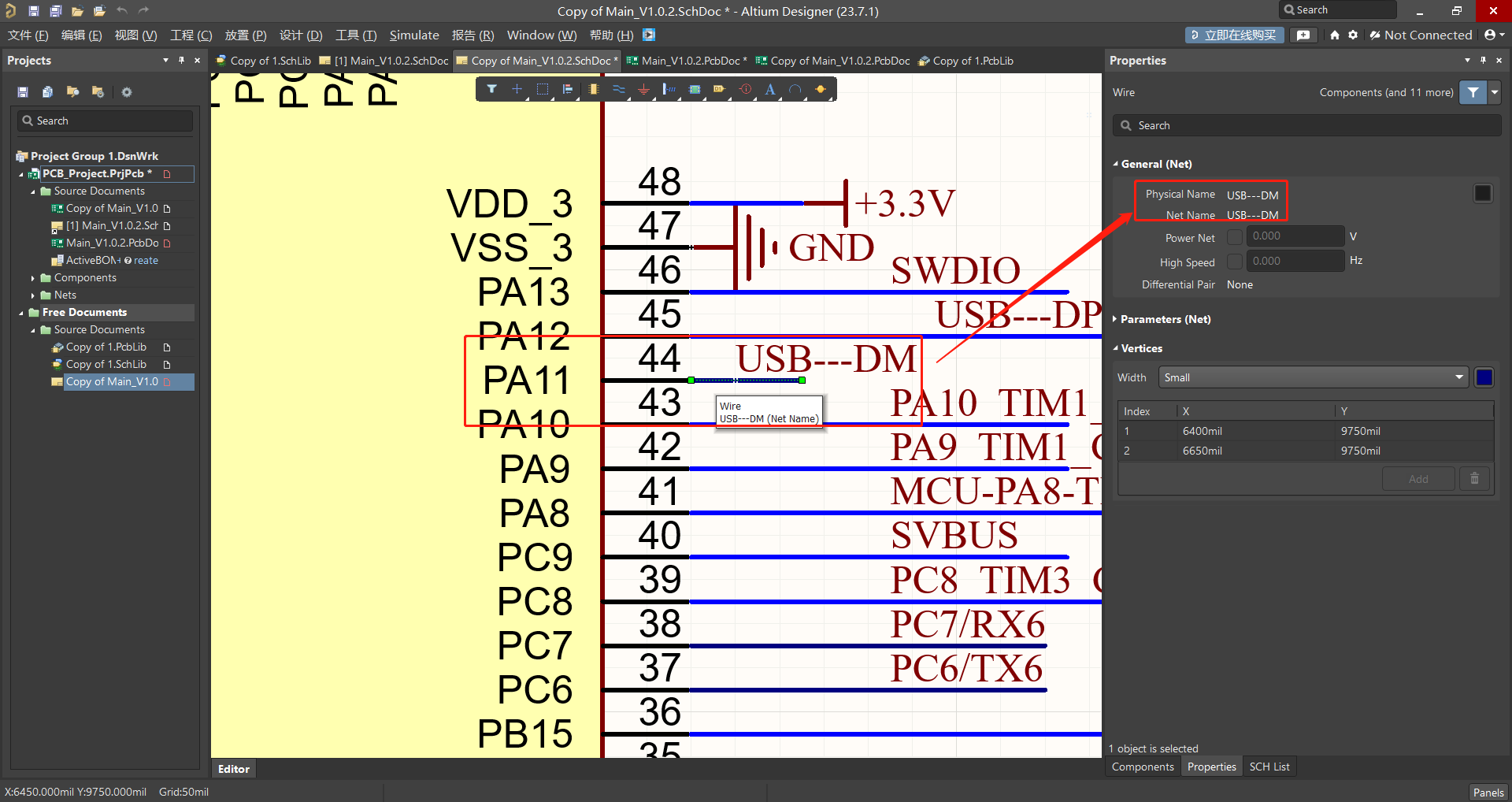Open the home page icon

1334,35
